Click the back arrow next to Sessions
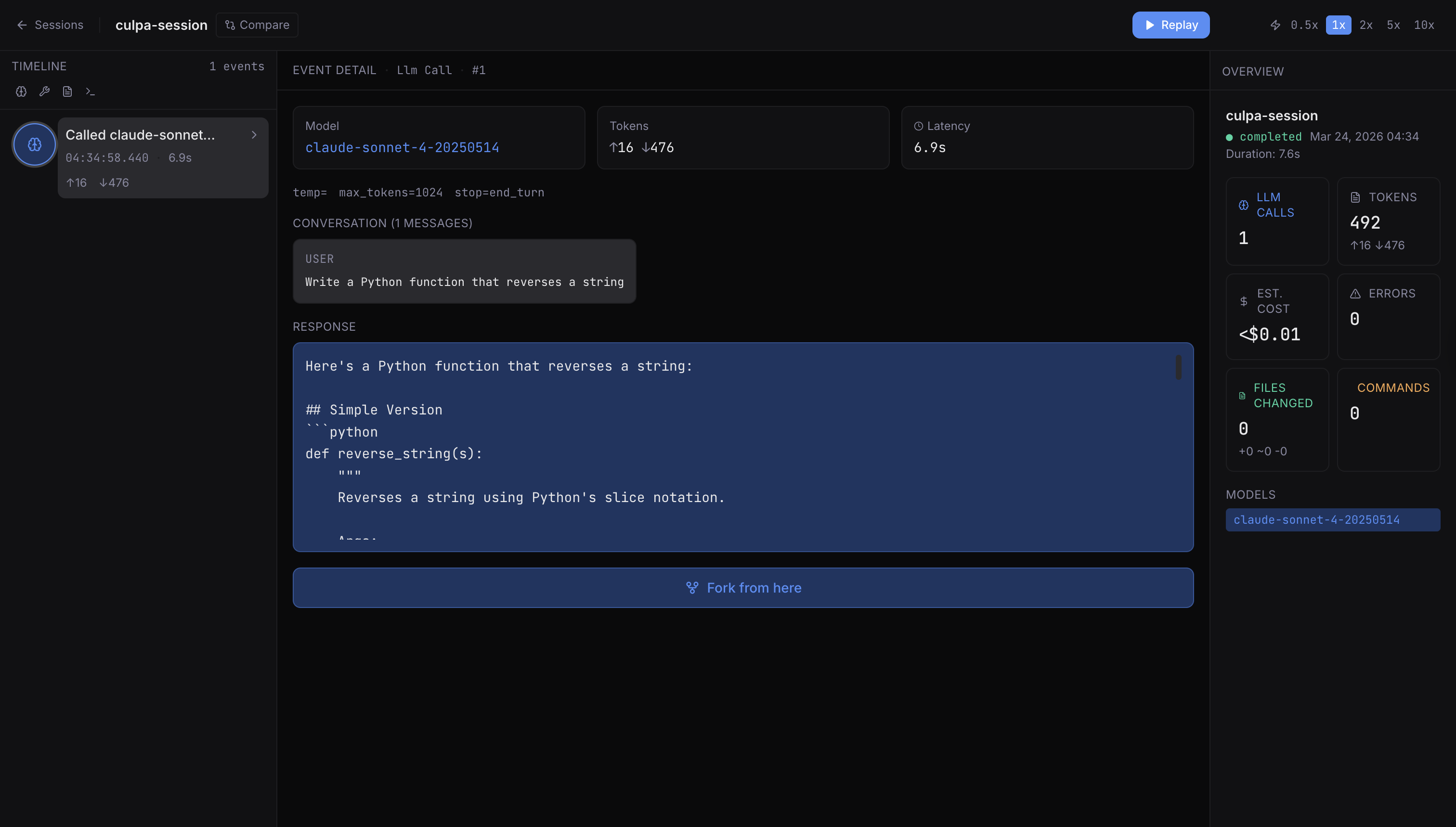Image resolution: width=1456 pixels, height=827 pixels. 22,25
